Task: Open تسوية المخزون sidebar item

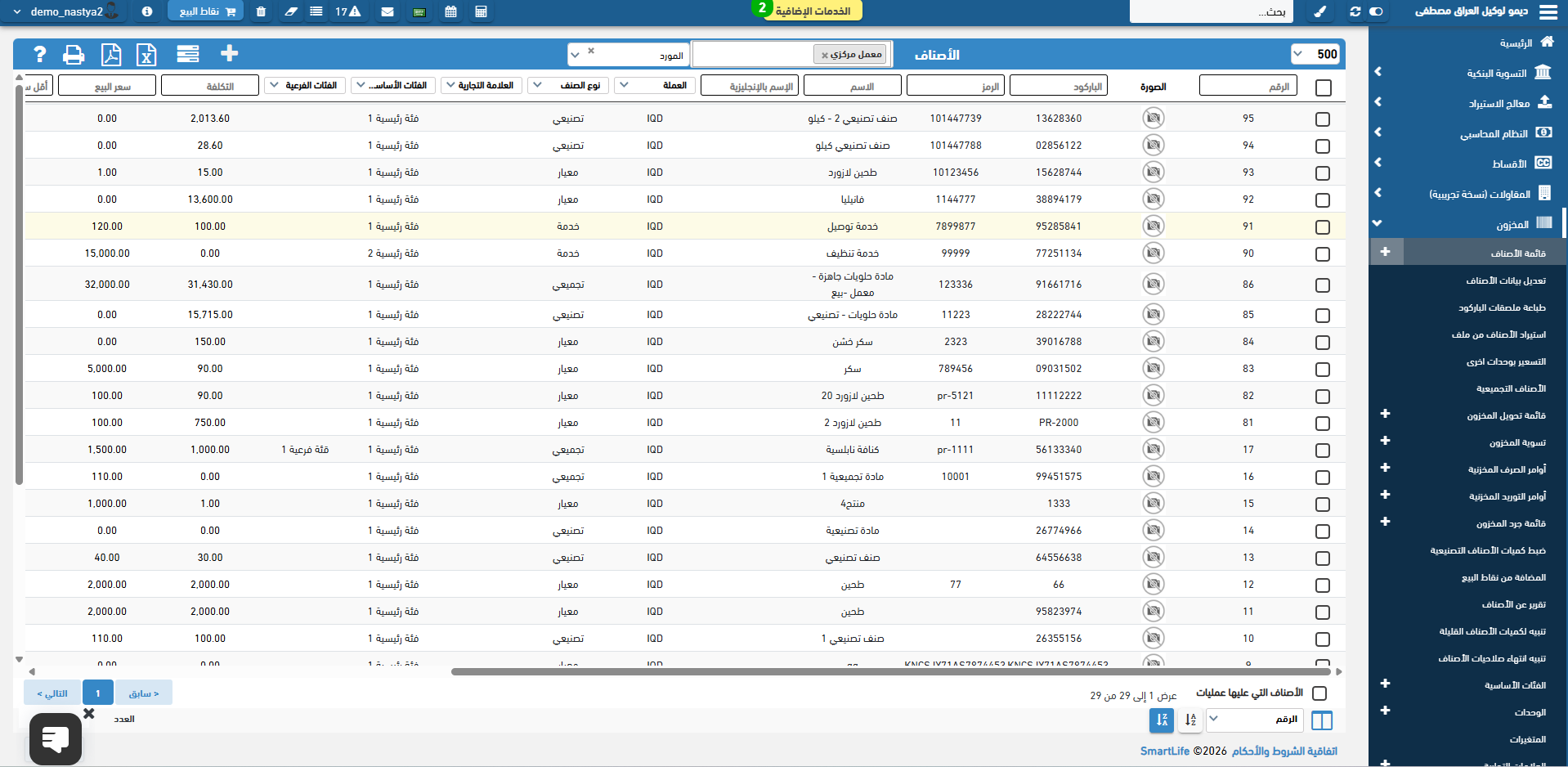Action: click(1517, 442)
